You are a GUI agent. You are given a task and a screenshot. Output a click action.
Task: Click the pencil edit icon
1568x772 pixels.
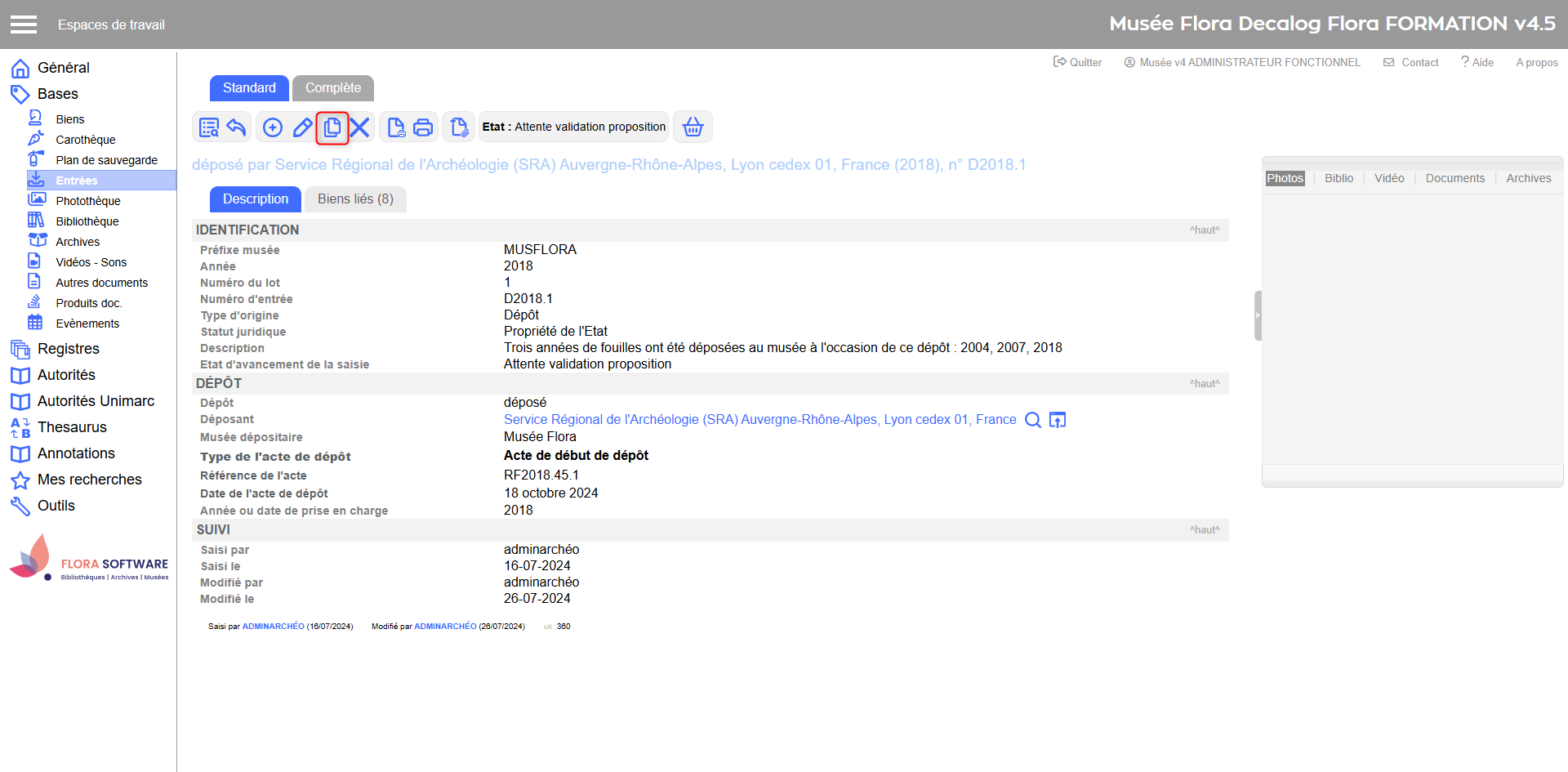[x=302, y=127]
